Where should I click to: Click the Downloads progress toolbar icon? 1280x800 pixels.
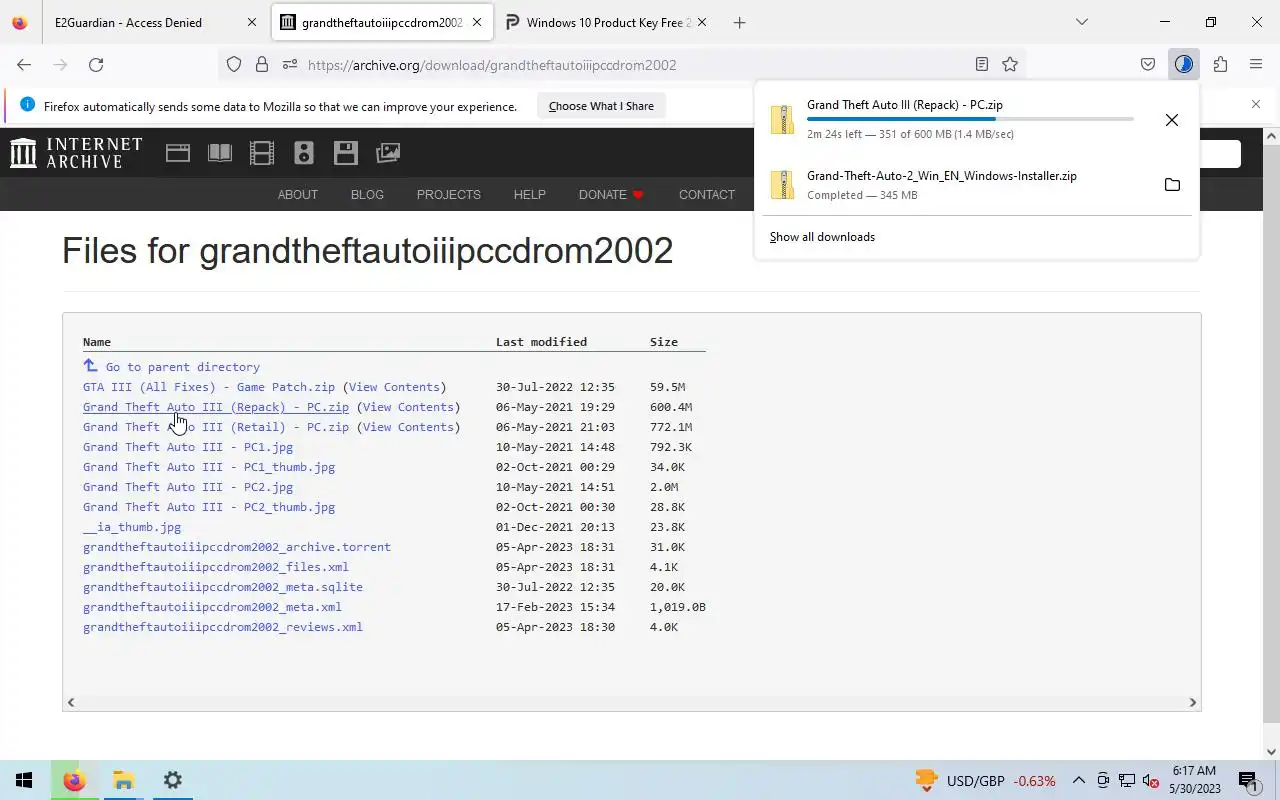[1184, 65]
